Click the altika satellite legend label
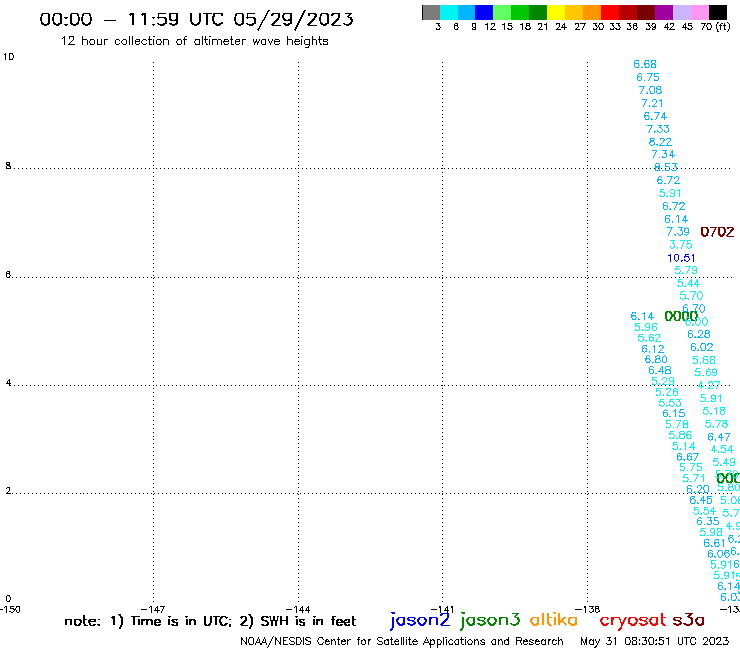Screen dimensions: 740x650 [554, 620]
